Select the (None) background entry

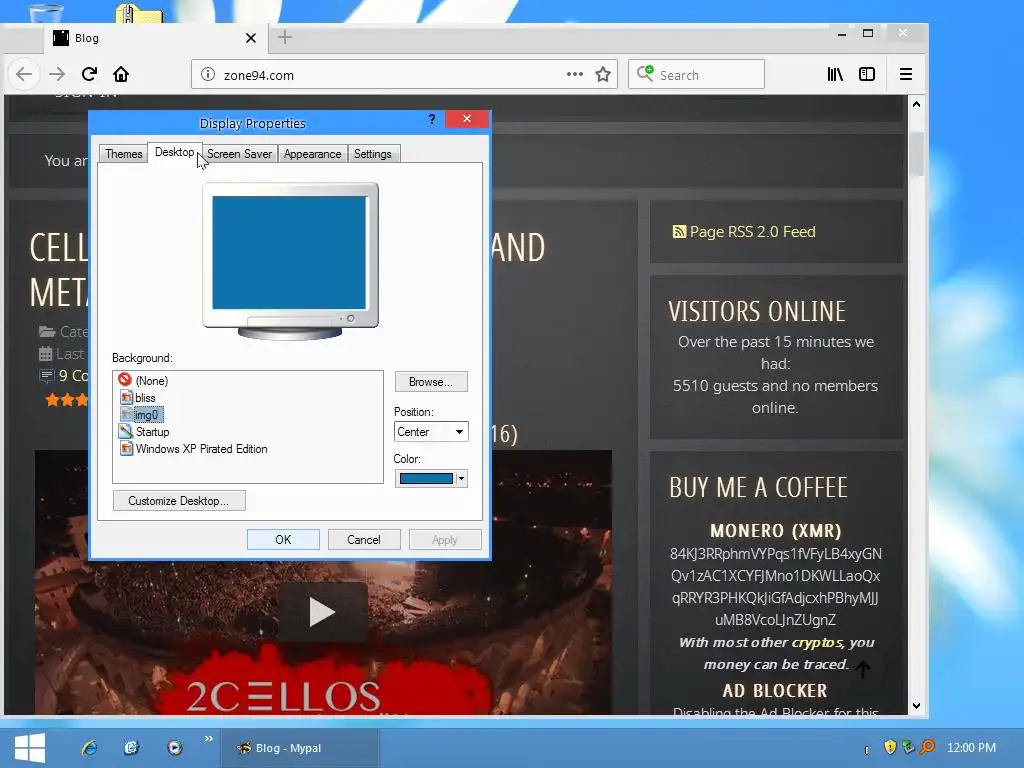click(143, 381)
